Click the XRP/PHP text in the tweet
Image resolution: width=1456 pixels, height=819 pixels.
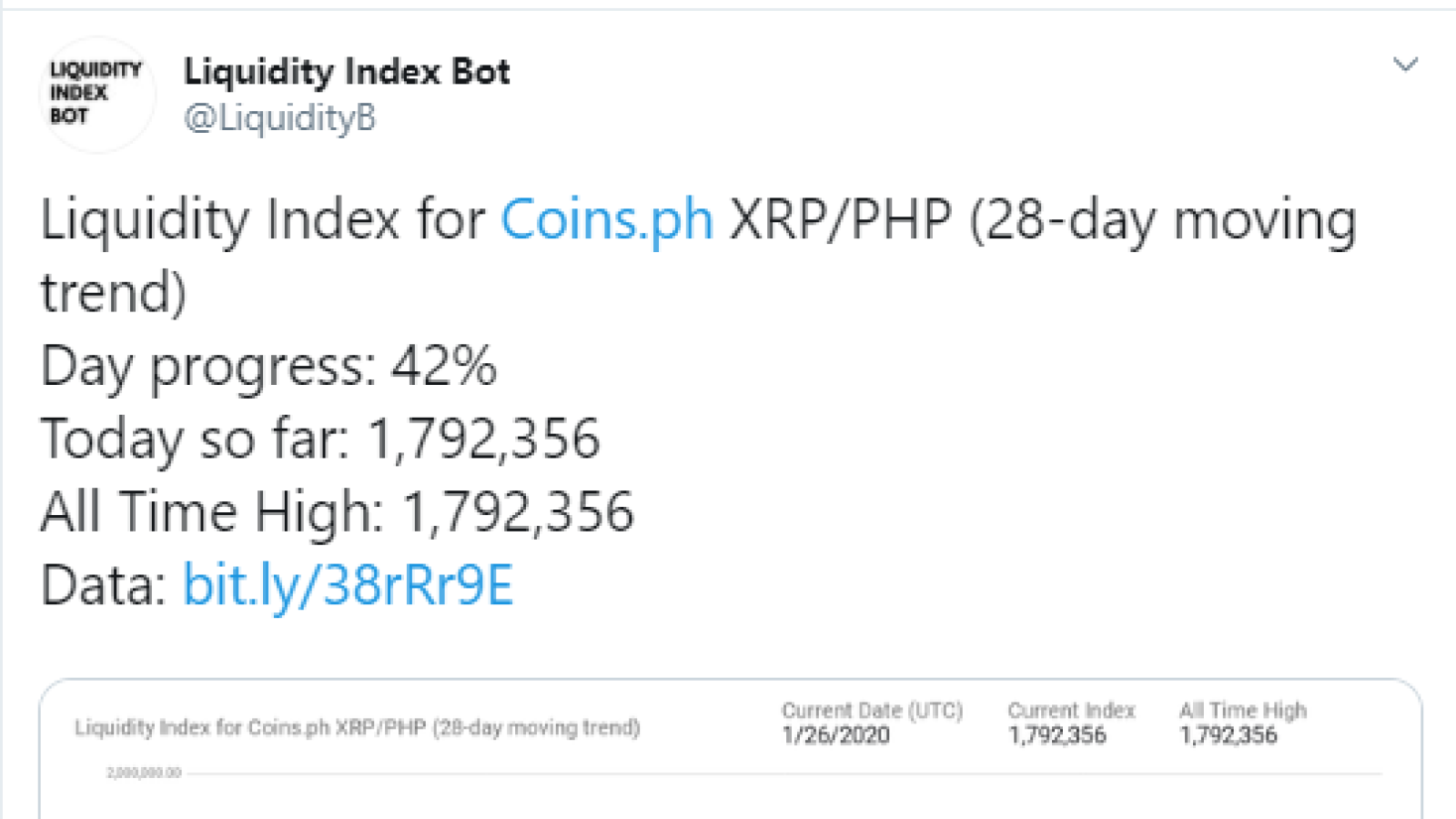tap(841, 220)
